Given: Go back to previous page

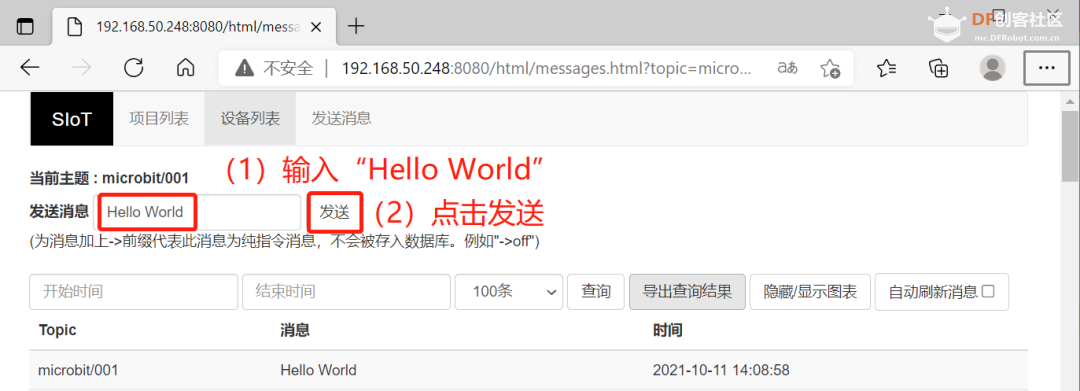Looking at the screenshot, I should pos(30,67).
